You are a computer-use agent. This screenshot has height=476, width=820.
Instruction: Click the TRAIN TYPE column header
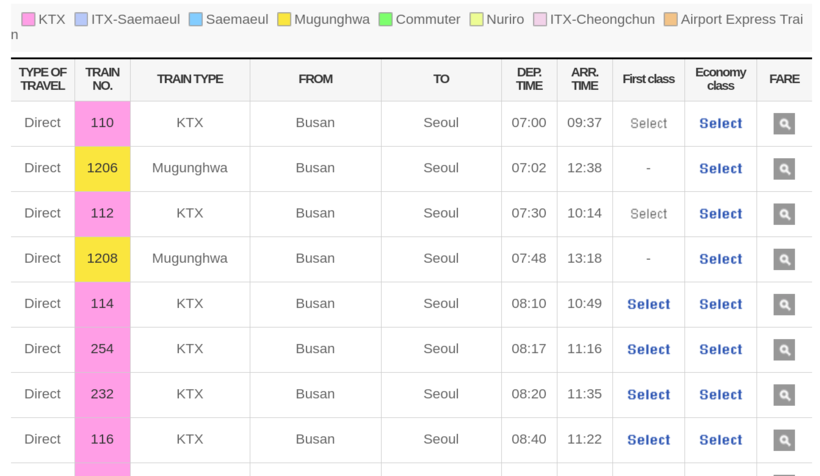pyautogui.click(x=190, y=79)
